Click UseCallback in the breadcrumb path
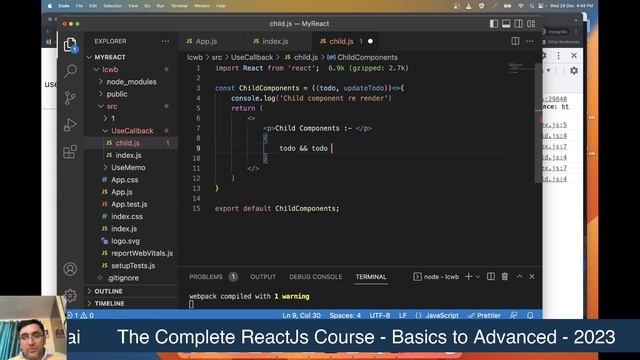The height and width of the screenshot is (360, 640). click(252, 58)
